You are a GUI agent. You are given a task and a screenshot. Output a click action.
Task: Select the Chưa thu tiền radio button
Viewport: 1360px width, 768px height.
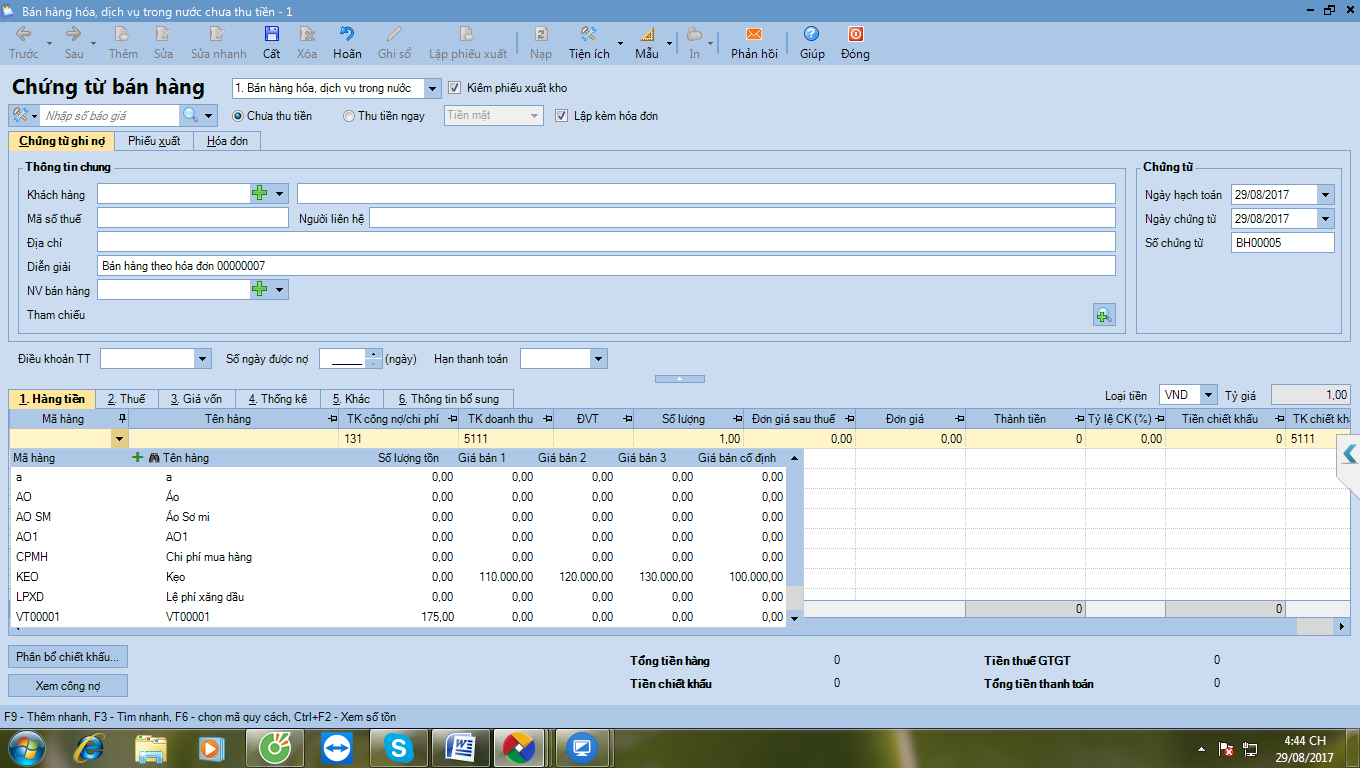click(237, 116)
